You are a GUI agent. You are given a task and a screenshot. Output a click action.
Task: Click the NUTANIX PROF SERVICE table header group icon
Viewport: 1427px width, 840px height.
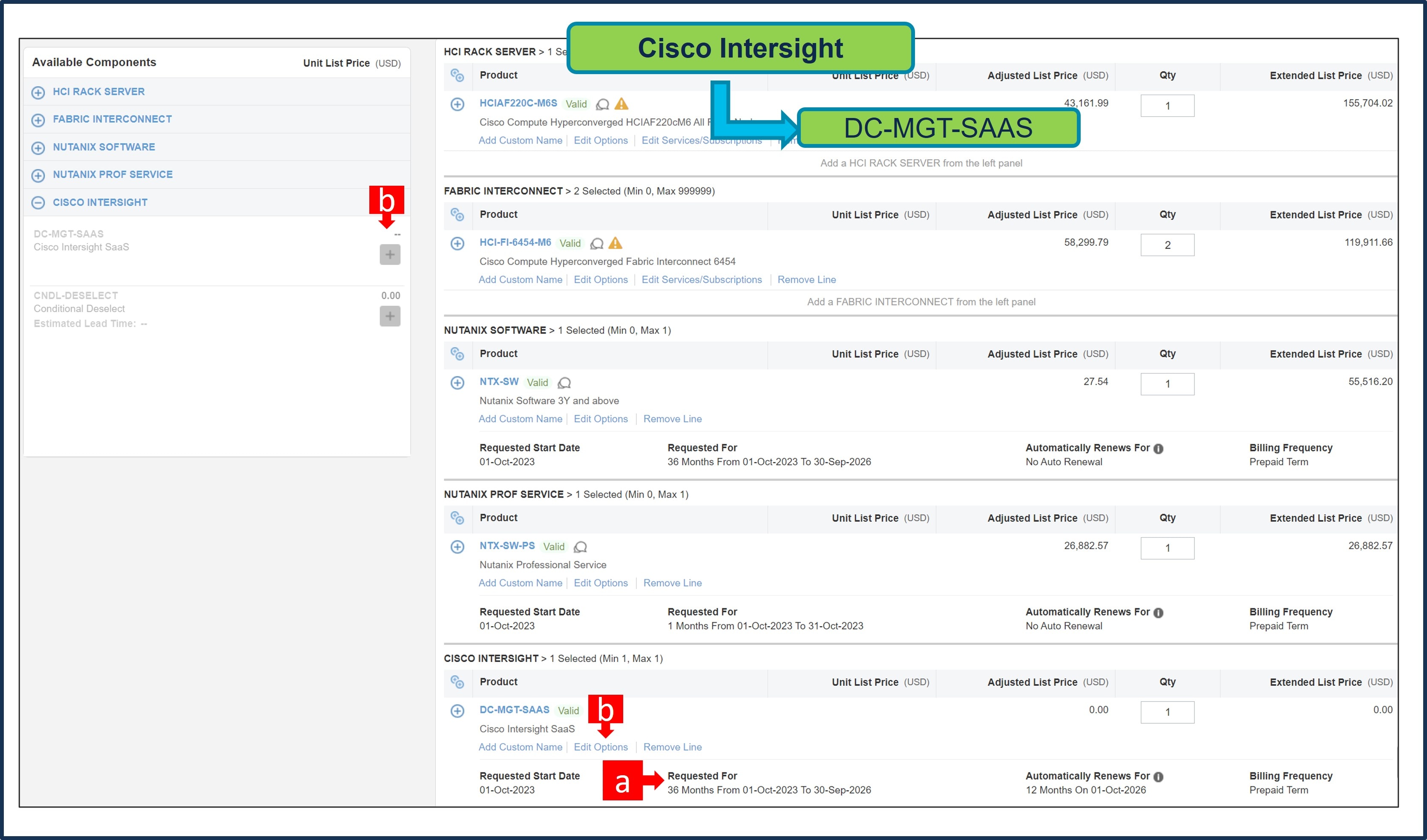click(457, 518)
